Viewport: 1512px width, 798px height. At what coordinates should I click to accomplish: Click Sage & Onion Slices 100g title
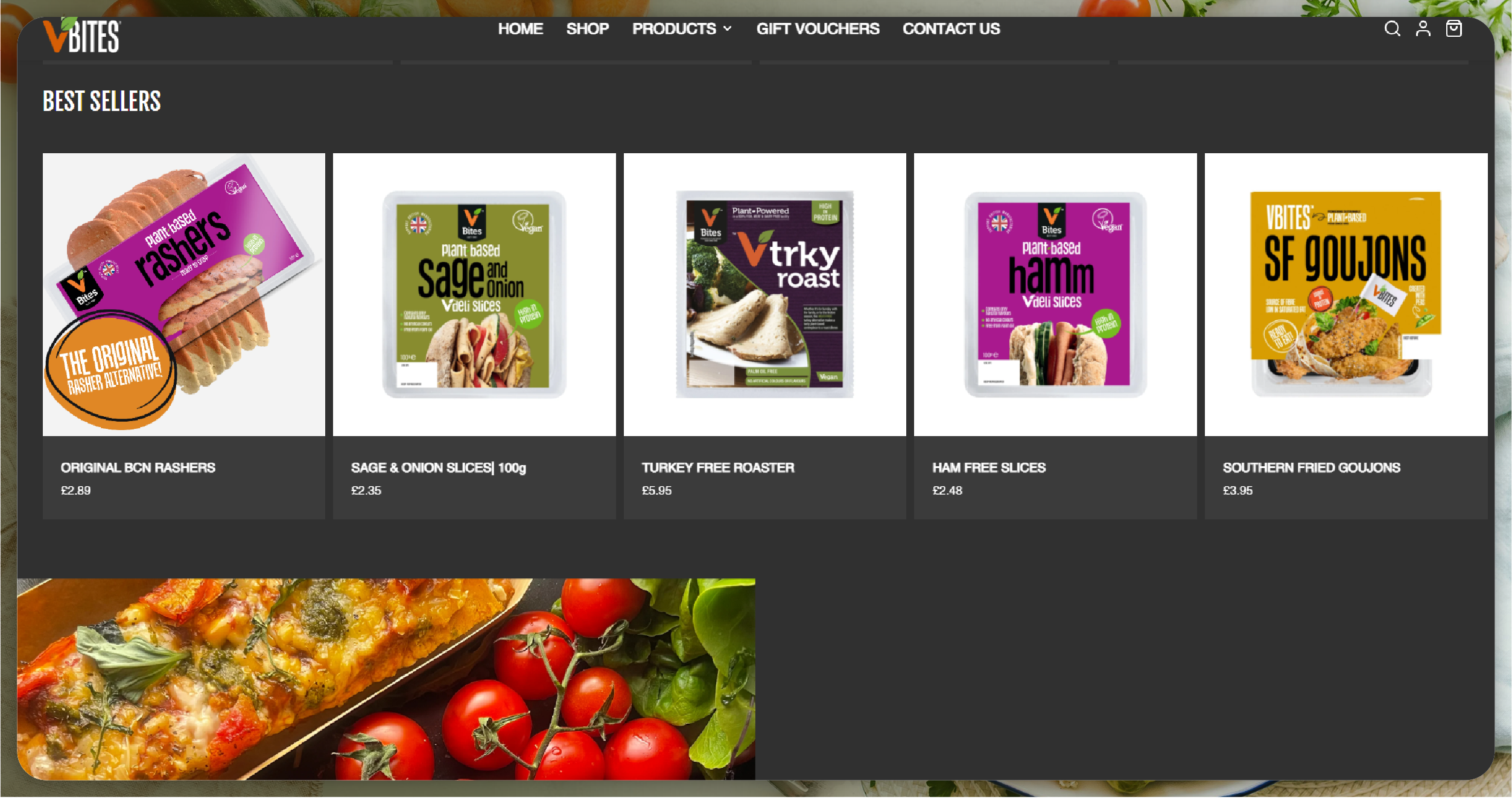pyautogui.click(x=439, y=467)
